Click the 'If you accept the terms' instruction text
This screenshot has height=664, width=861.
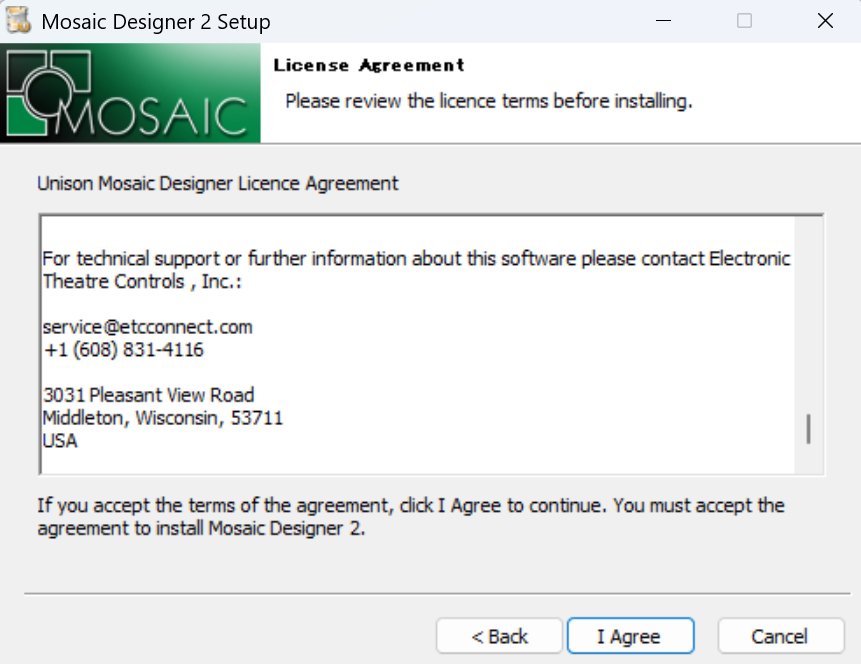[411, 517]
